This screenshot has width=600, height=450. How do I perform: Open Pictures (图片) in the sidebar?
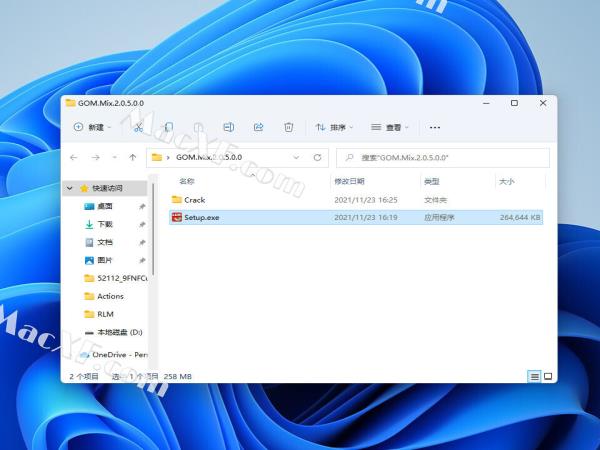104,260
